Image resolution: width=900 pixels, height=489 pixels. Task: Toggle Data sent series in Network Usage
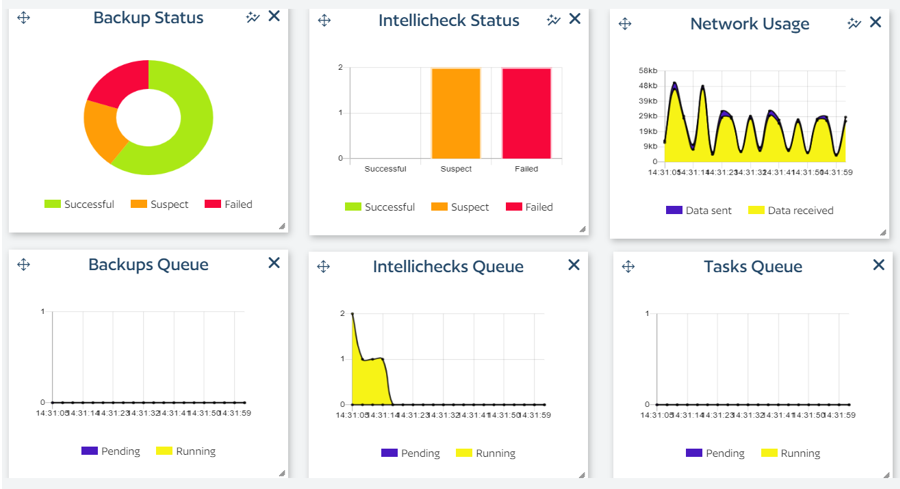pos(700,211)
